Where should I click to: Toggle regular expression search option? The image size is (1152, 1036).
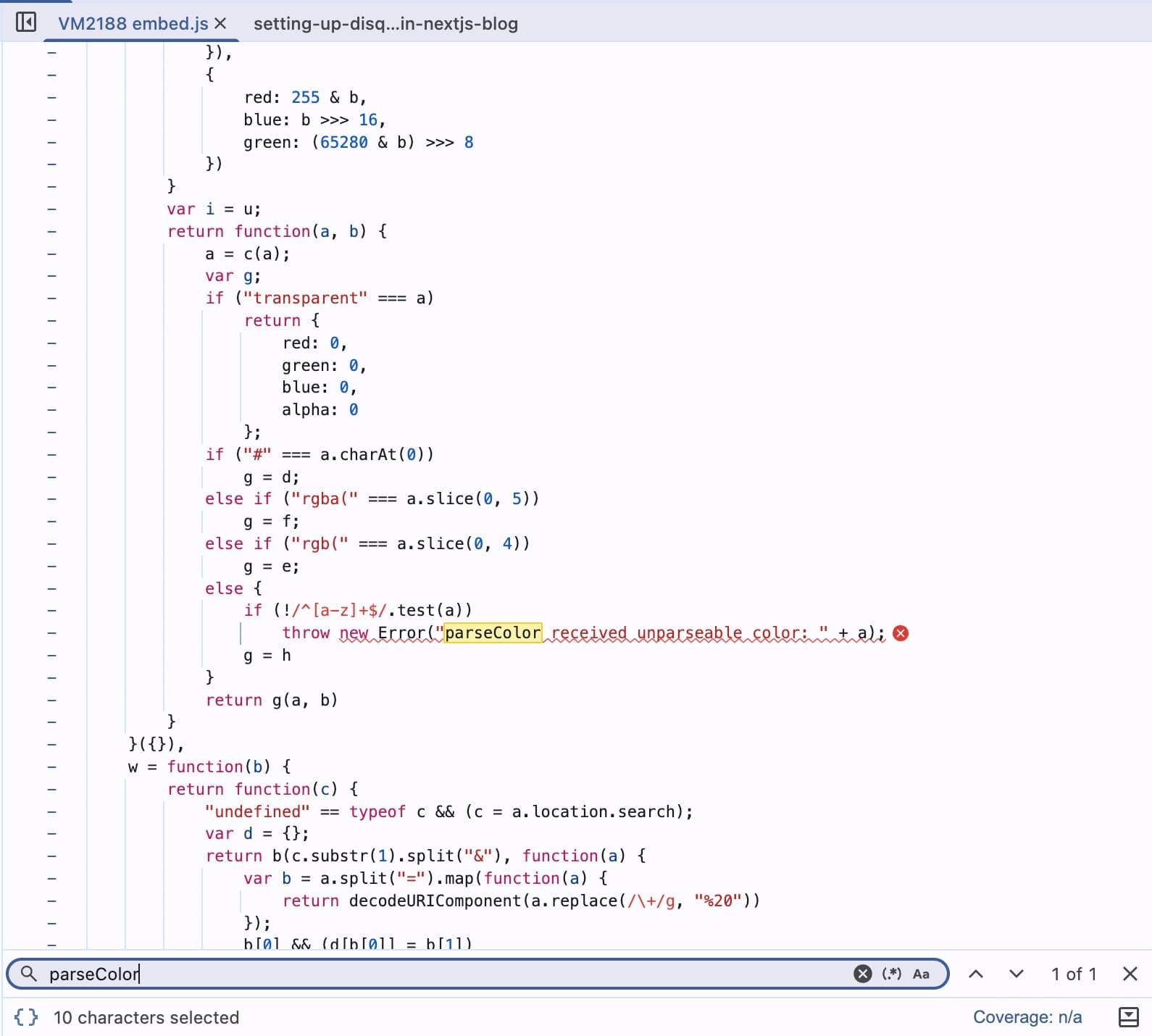click(891, 974)
